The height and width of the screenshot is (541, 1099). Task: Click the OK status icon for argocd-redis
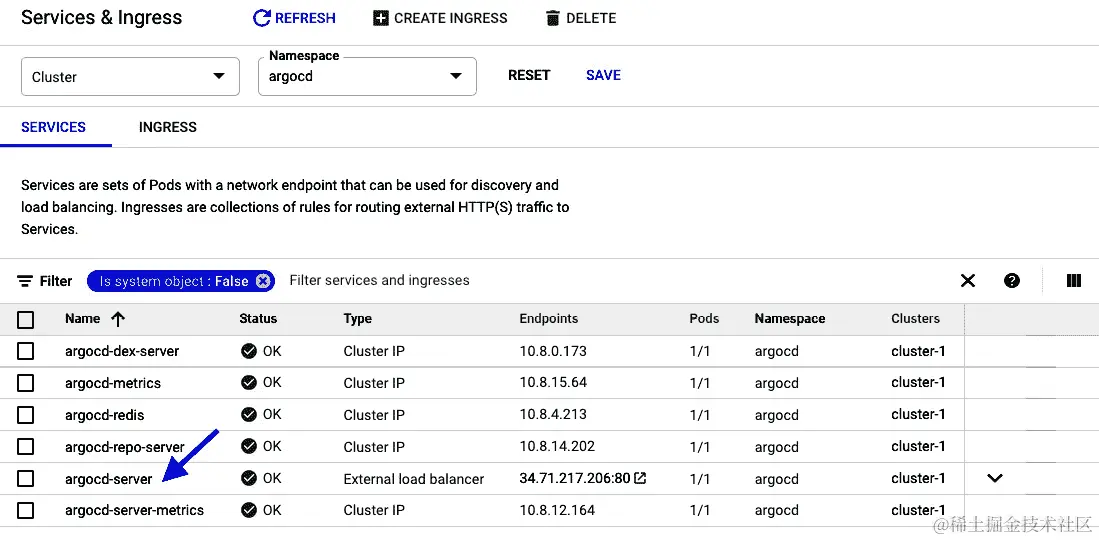click(x=249, y=415)
